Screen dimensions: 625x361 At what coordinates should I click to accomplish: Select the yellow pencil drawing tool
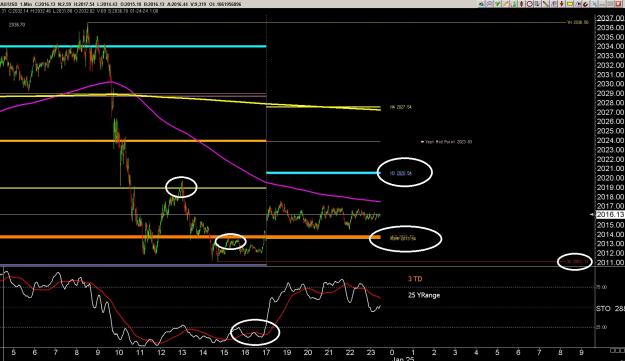[x=506, y=4]
